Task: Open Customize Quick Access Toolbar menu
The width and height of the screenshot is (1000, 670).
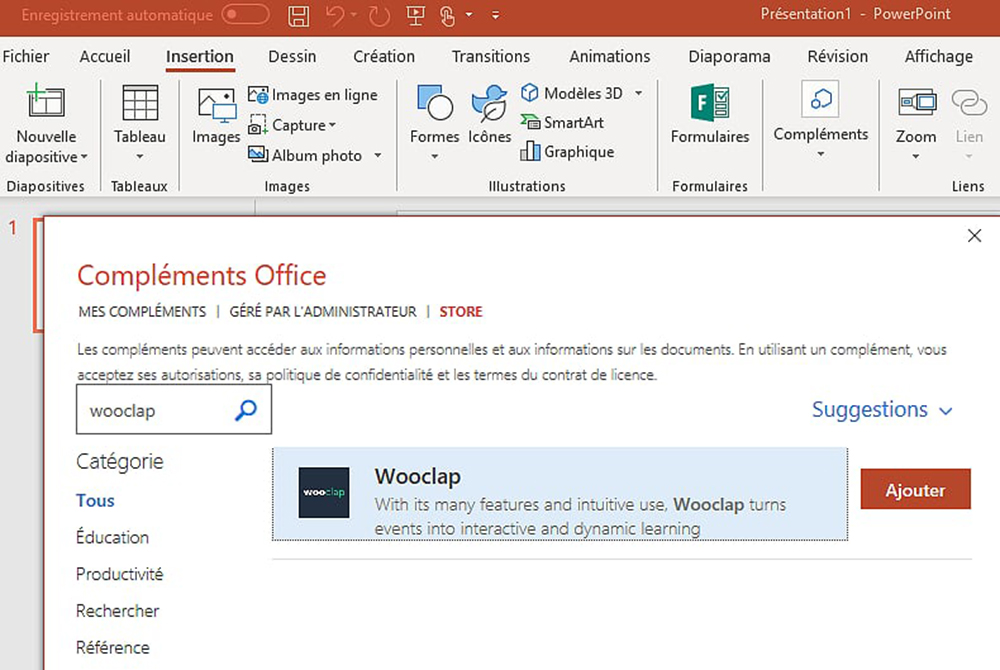Action: coord(496,15)
